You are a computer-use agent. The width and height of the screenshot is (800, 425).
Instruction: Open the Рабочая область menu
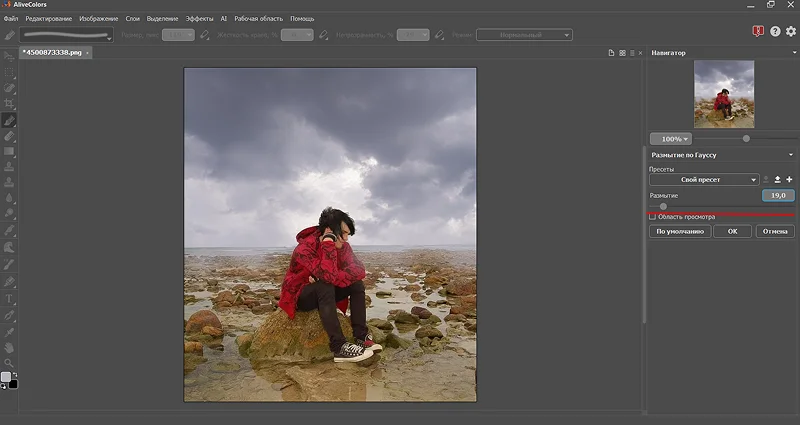point(258,18)
